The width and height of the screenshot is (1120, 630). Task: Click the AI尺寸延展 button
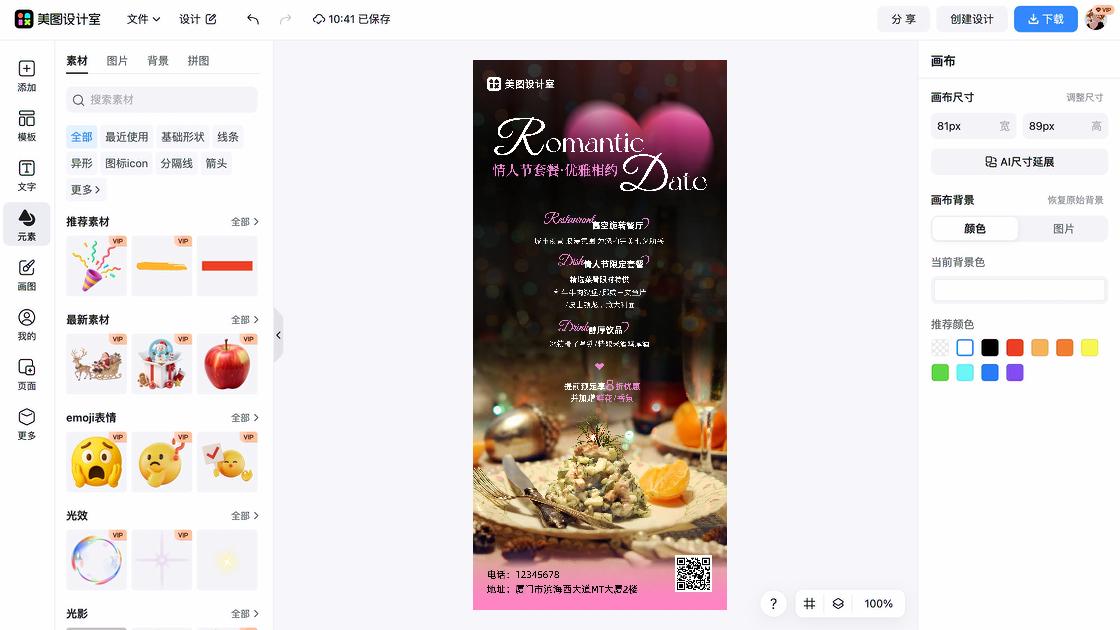coord(1019,162)
